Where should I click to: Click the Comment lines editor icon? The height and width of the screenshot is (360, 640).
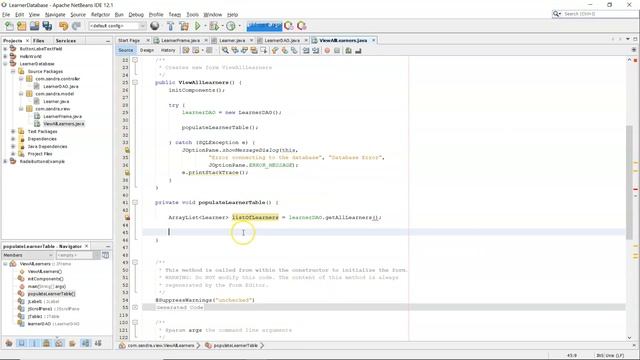(x=348, y=50)
